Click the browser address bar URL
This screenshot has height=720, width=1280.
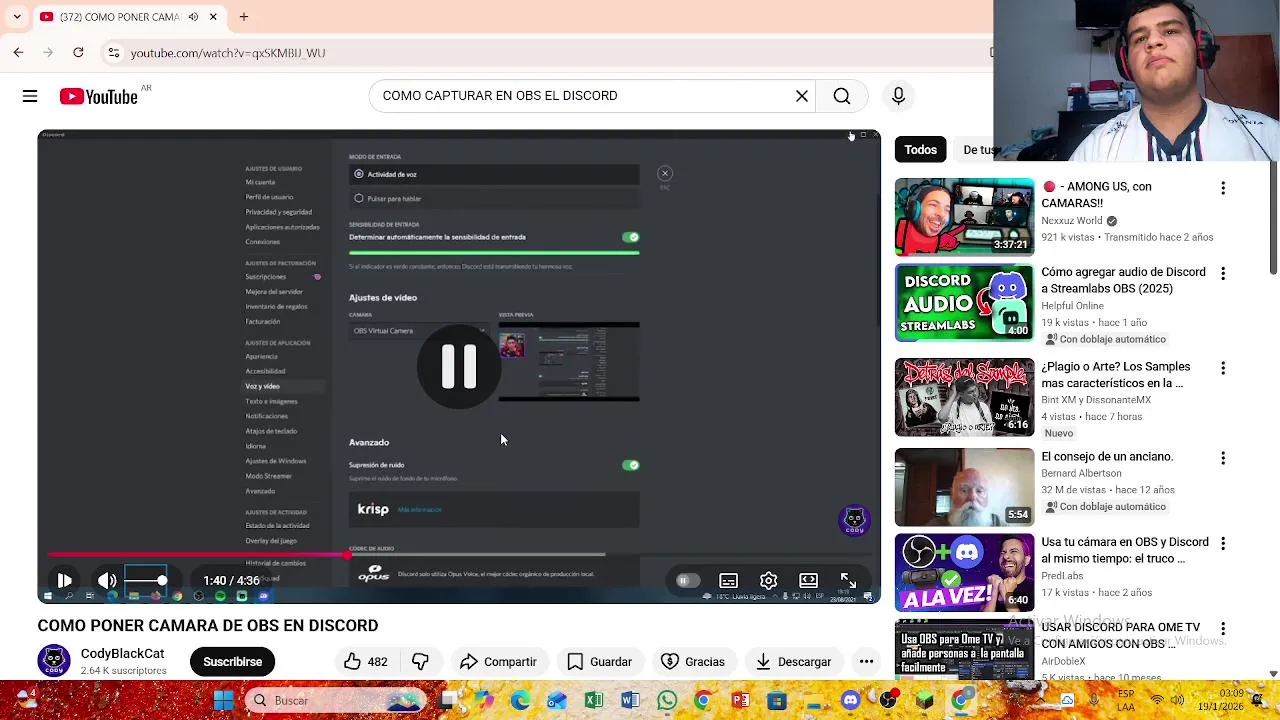(x=228, y=53)
